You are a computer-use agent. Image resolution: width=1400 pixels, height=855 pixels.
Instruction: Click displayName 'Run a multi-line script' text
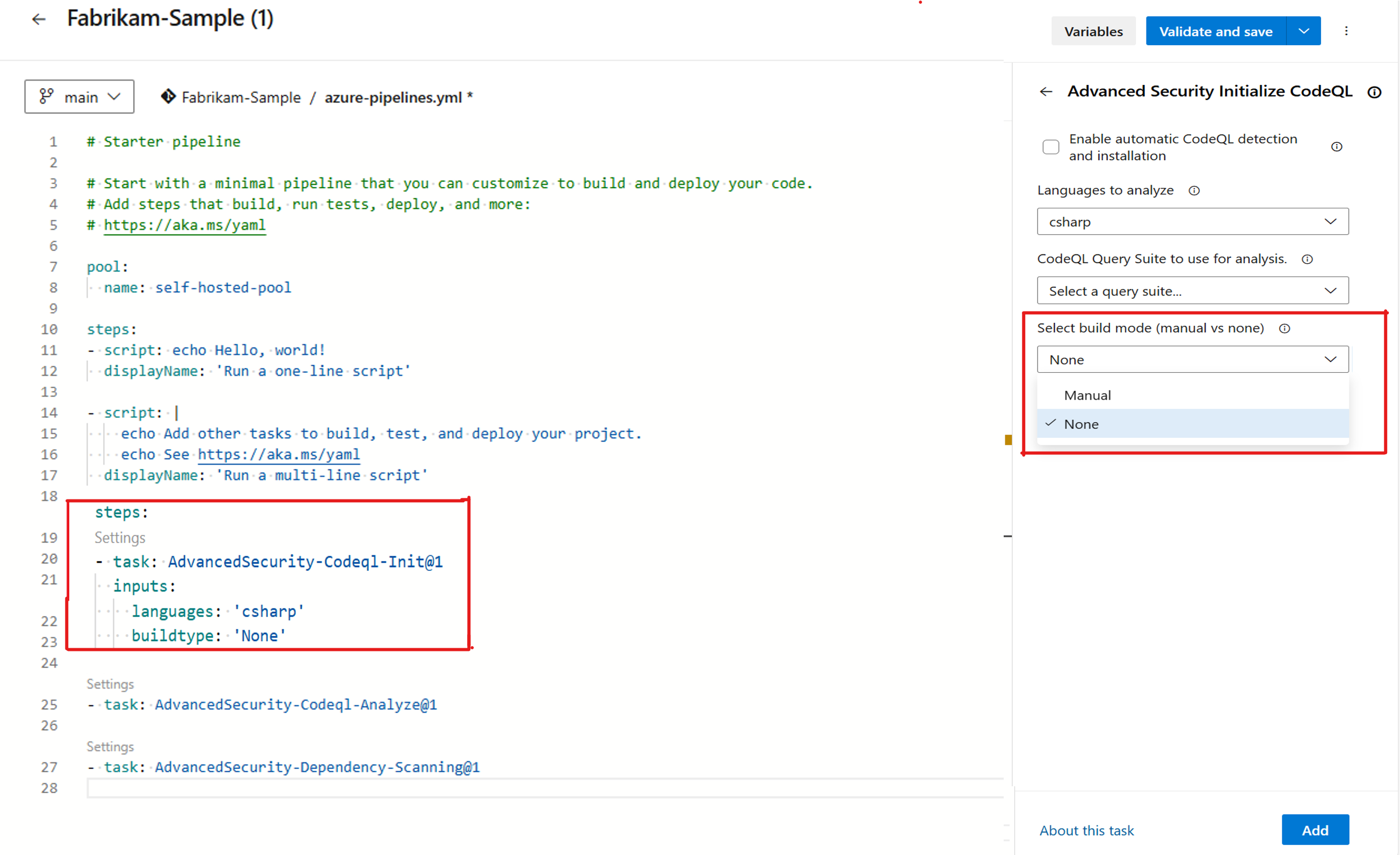(x=265, y=475)
